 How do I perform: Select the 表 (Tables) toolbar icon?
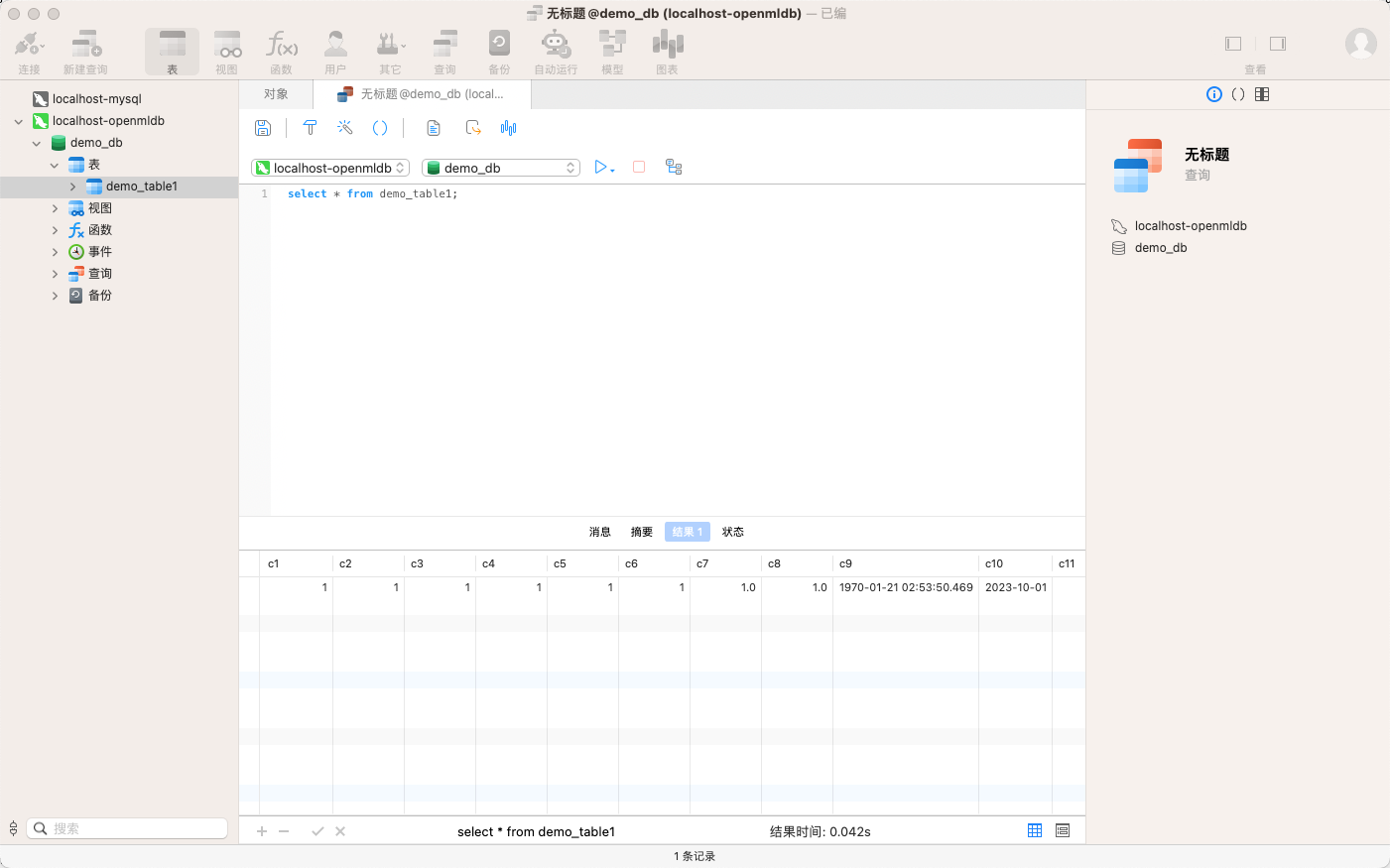[173, 52]
